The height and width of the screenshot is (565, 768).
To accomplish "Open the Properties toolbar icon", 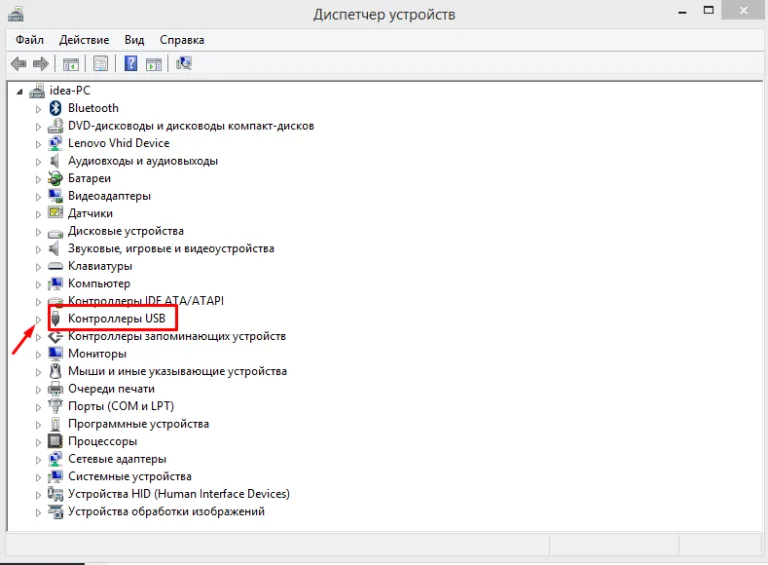I will [x=100, y=64].
